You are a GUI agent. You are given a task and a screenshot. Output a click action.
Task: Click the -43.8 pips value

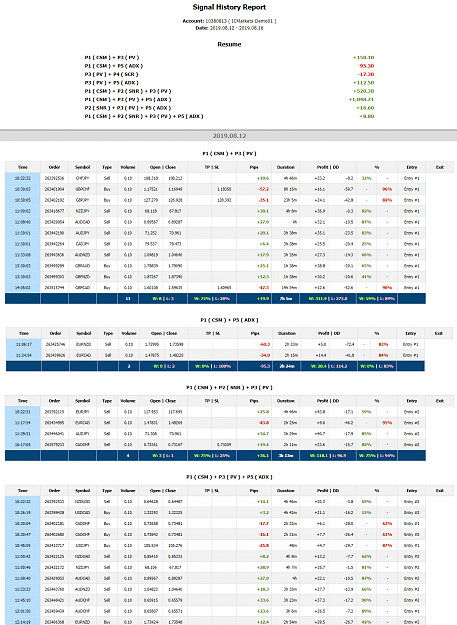pyautogui.click(x=263, y=423)
